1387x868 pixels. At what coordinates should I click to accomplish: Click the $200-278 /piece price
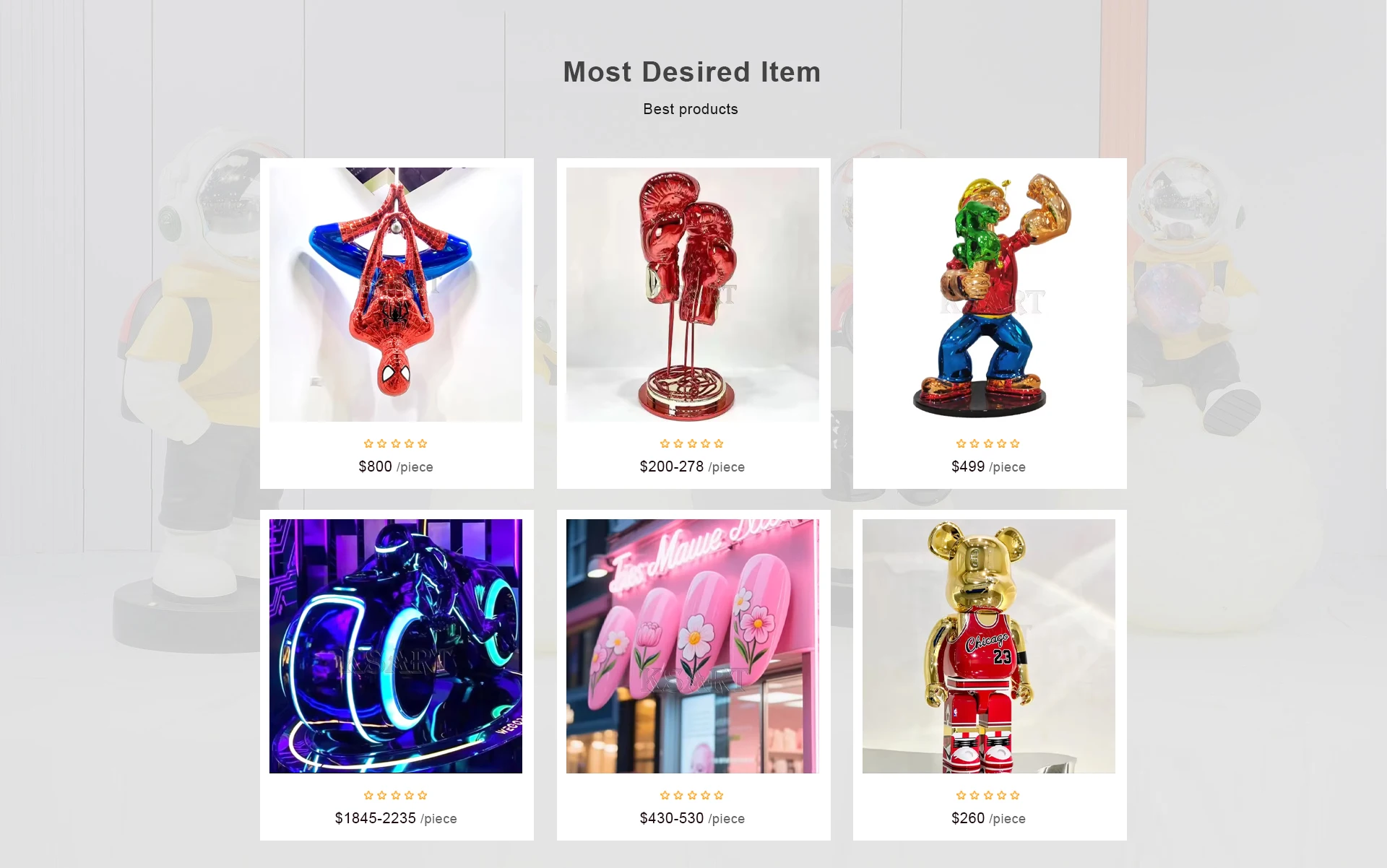coord(692,466)
